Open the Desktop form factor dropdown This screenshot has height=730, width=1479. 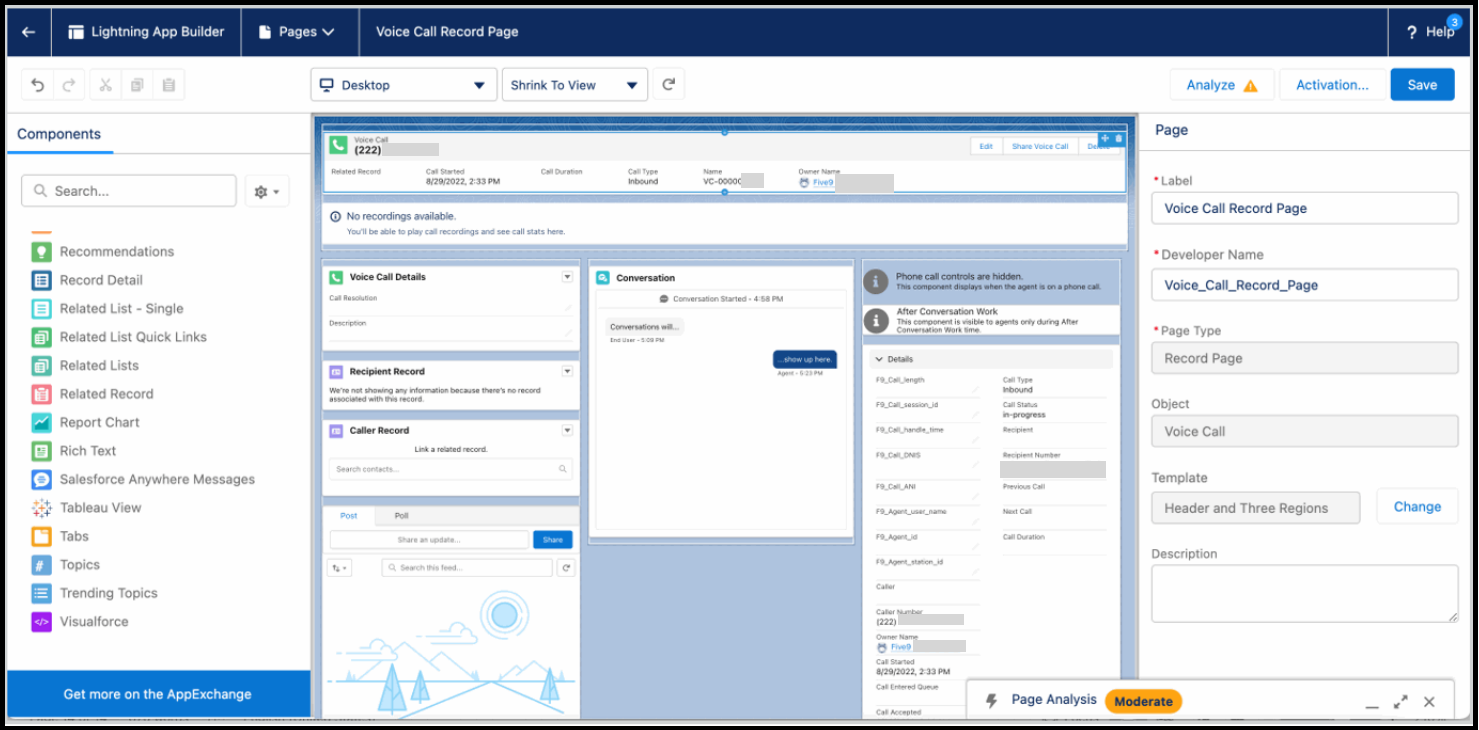click(x=404, y=85)
